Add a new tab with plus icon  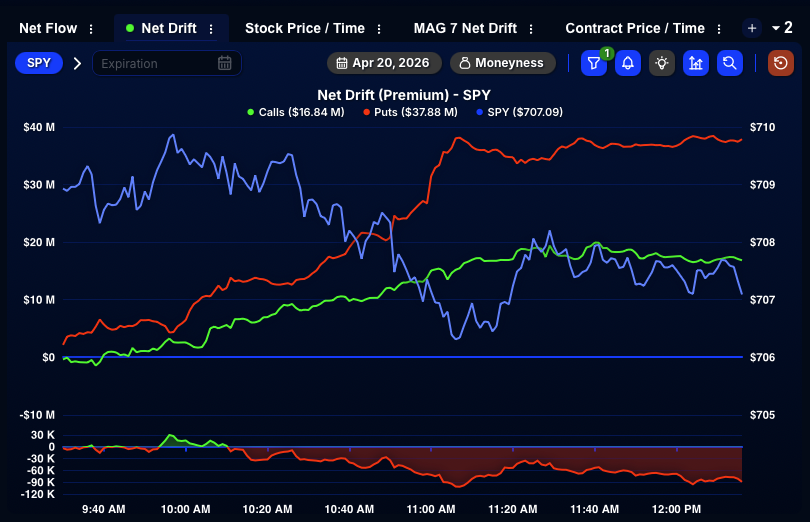pos(752,28)
